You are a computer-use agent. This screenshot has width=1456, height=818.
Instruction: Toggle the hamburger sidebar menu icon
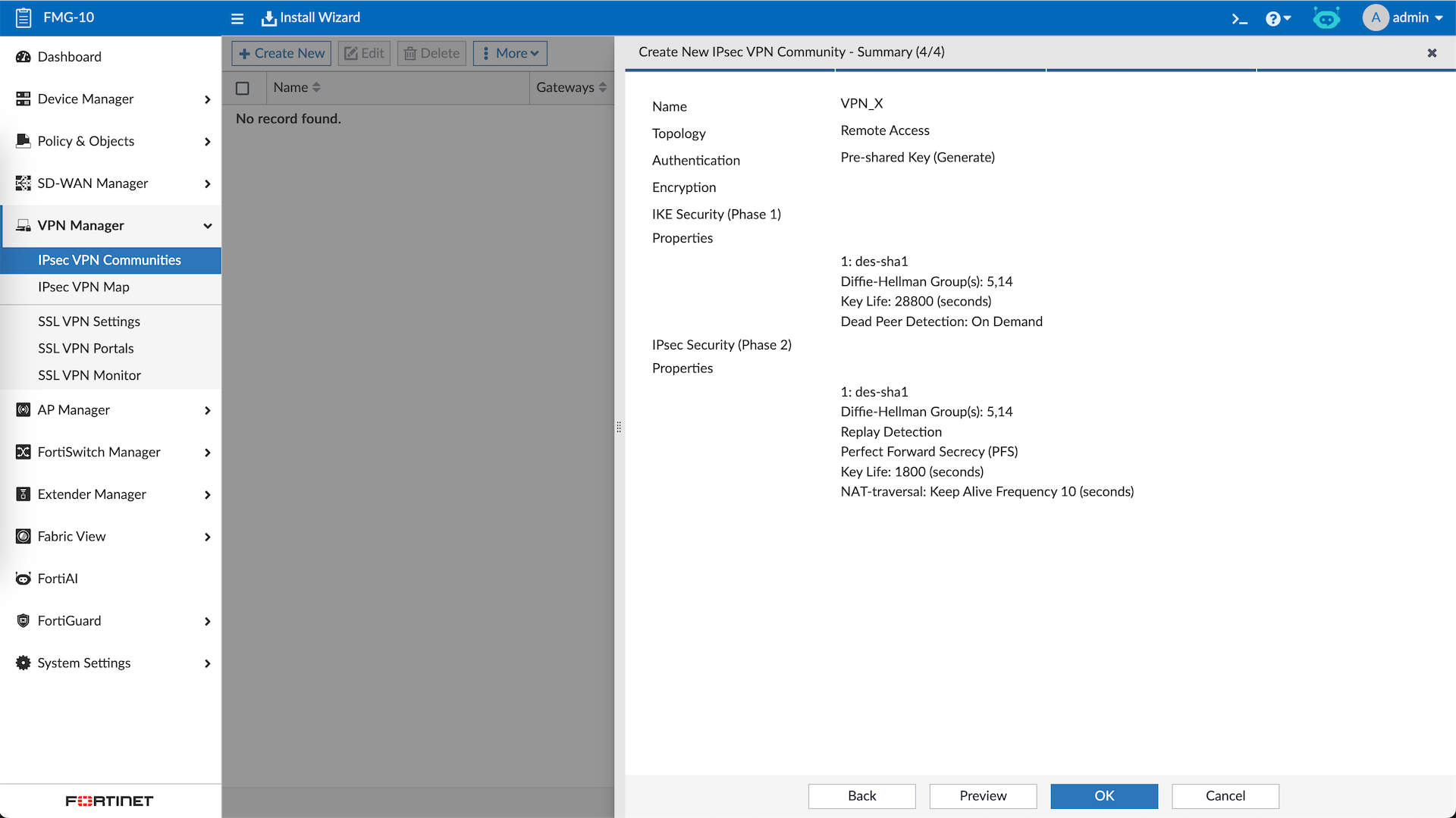[x=237, y=18]
